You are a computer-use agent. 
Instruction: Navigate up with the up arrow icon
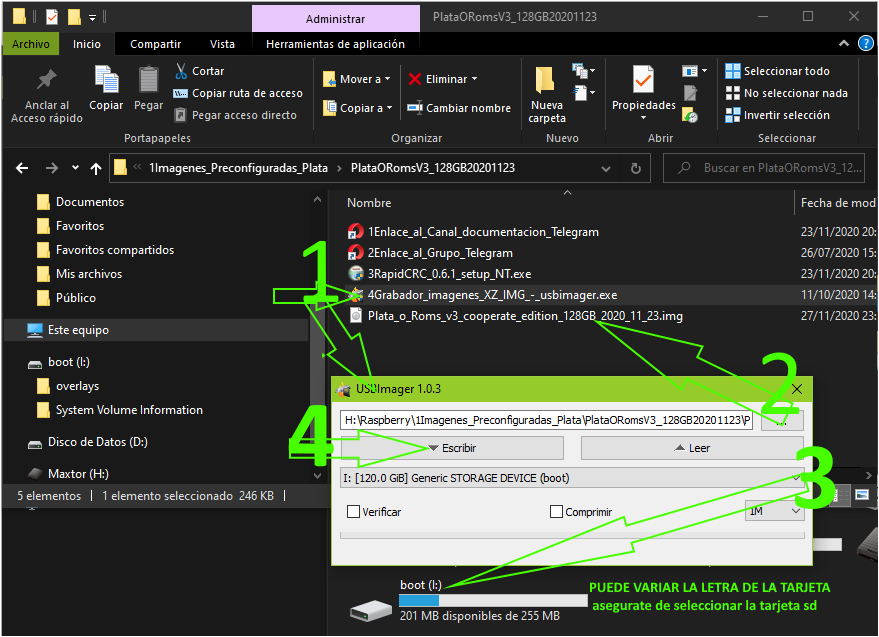coord(96,168)
